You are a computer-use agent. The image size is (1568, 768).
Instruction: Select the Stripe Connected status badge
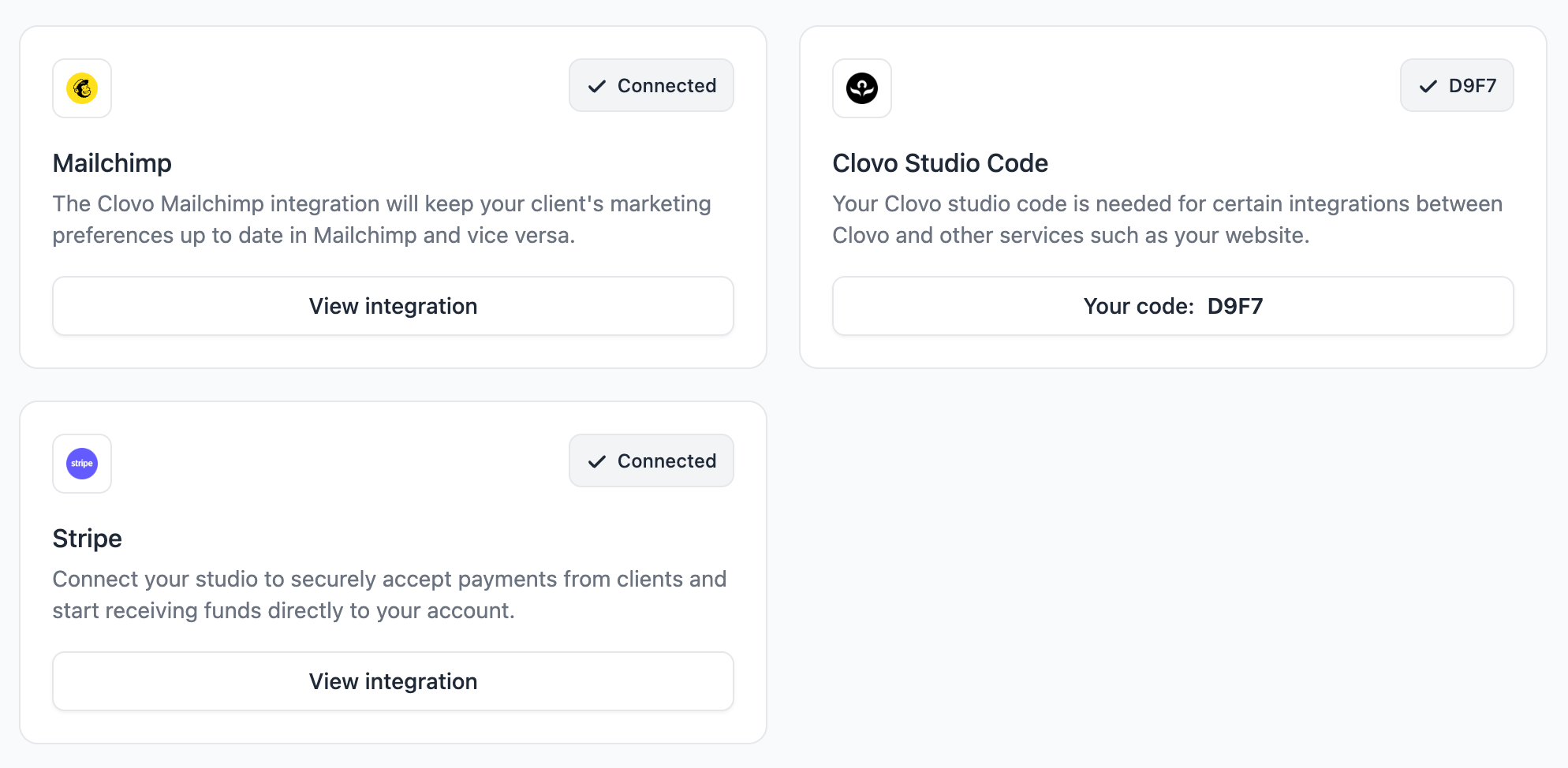coord(651,460)
